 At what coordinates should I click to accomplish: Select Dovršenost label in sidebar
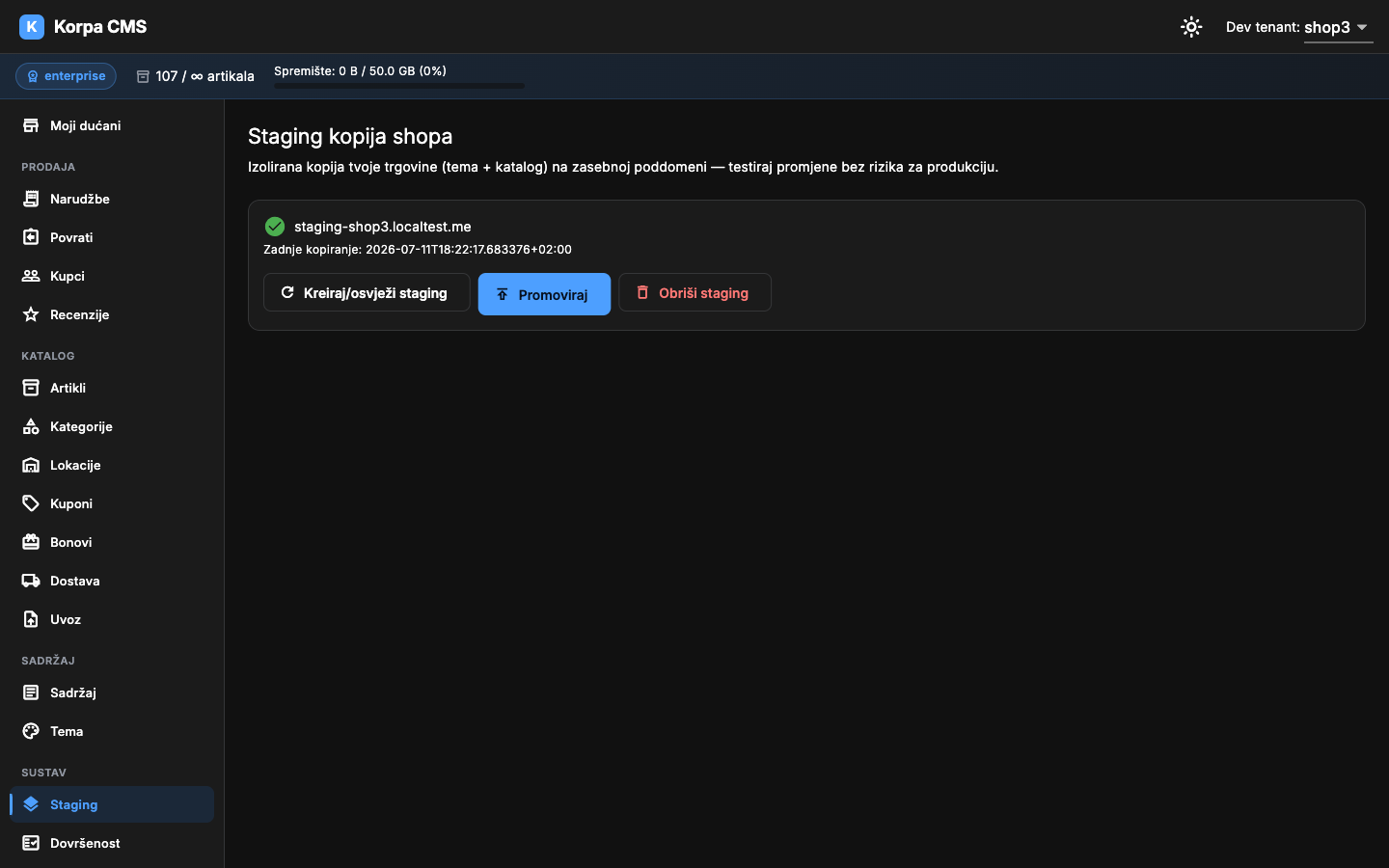point(85,843)
